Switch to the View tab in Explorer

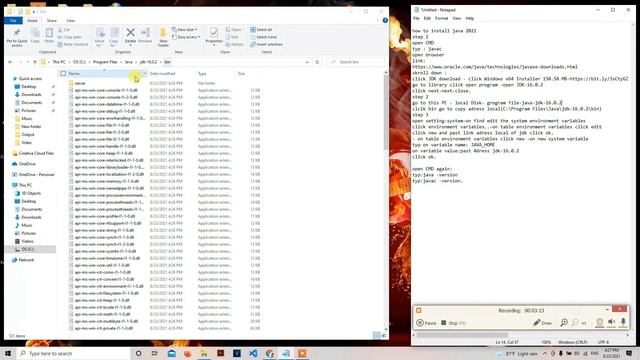pos(70,20)
